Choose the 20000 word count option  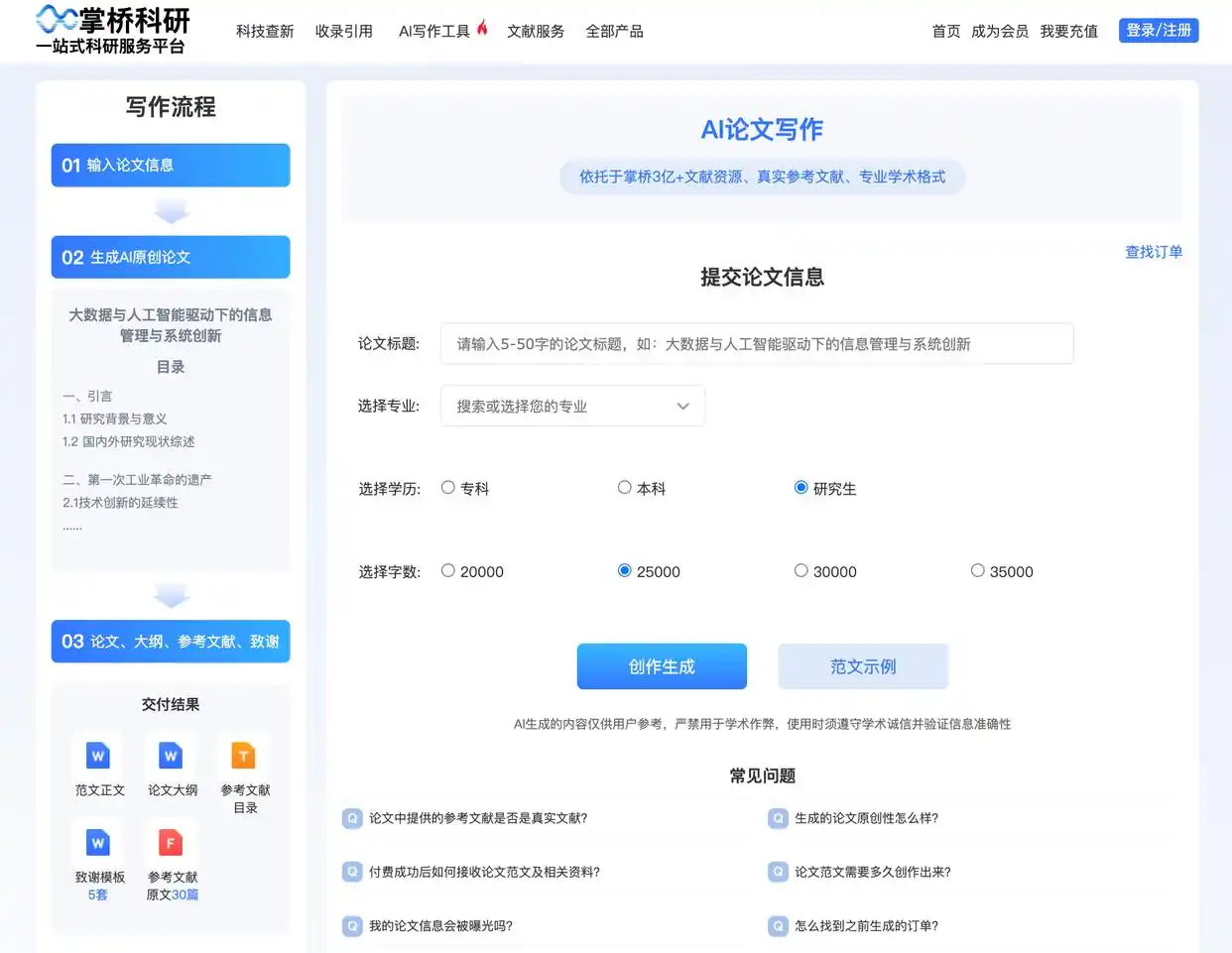446,570
